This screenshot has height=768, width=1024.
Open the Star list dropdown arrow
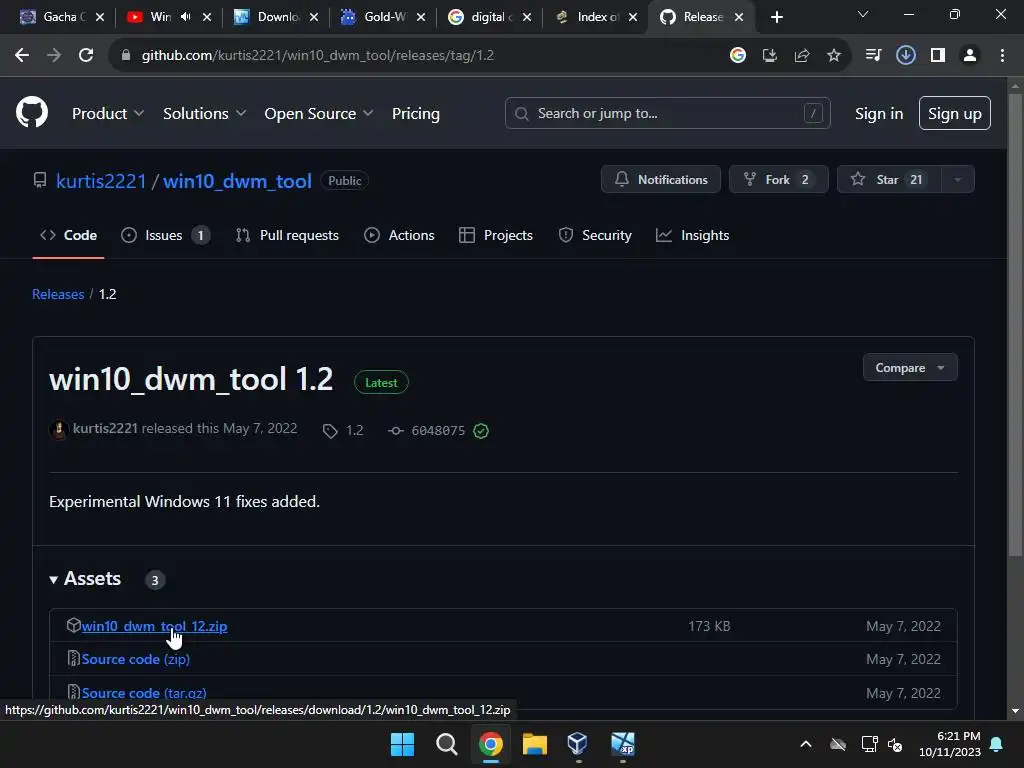(957, 180)
